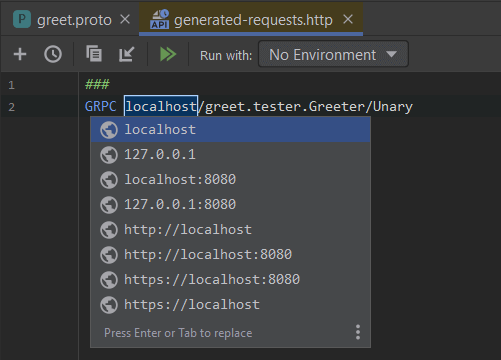Click the globe icon beside 127.0.0.1
The width and height of the screenshot is (501, 360).
coord(109,155)
